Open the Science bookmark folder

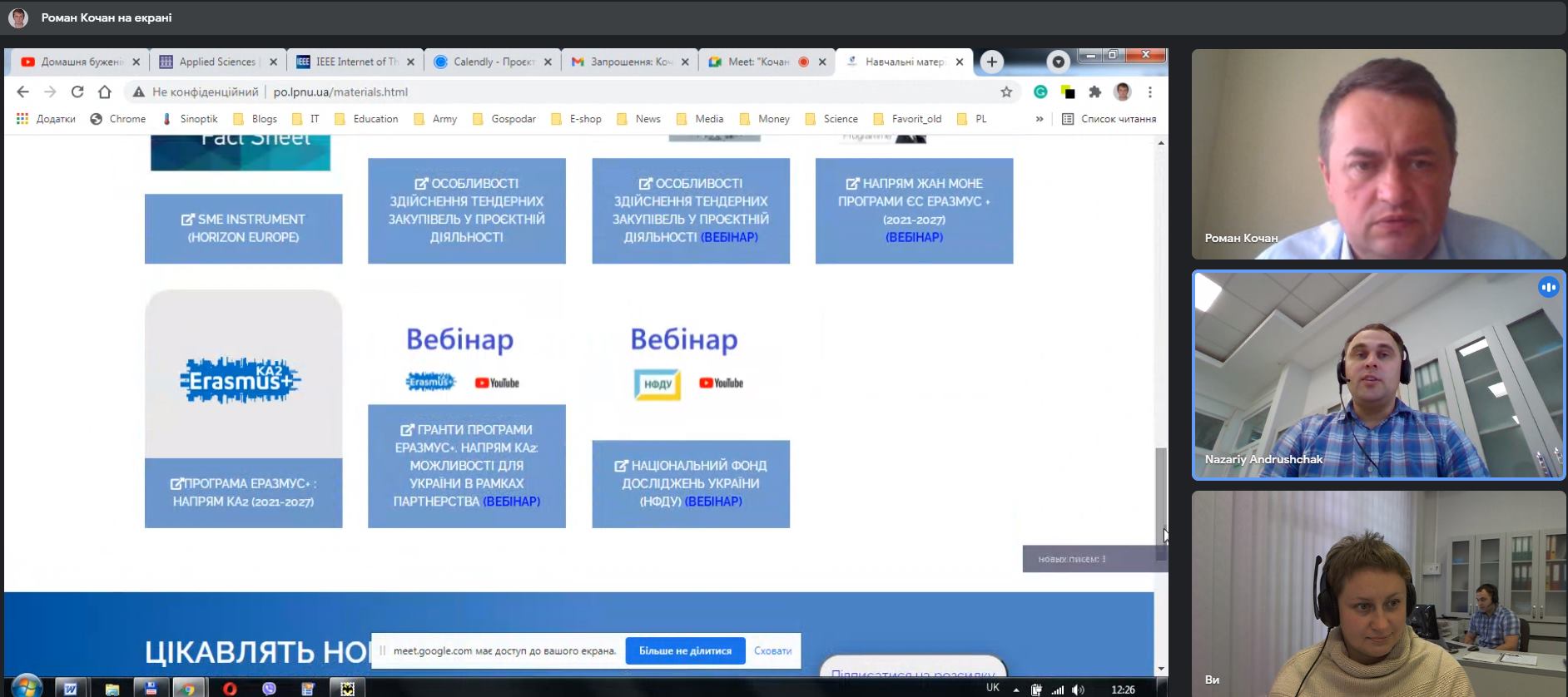831,119
